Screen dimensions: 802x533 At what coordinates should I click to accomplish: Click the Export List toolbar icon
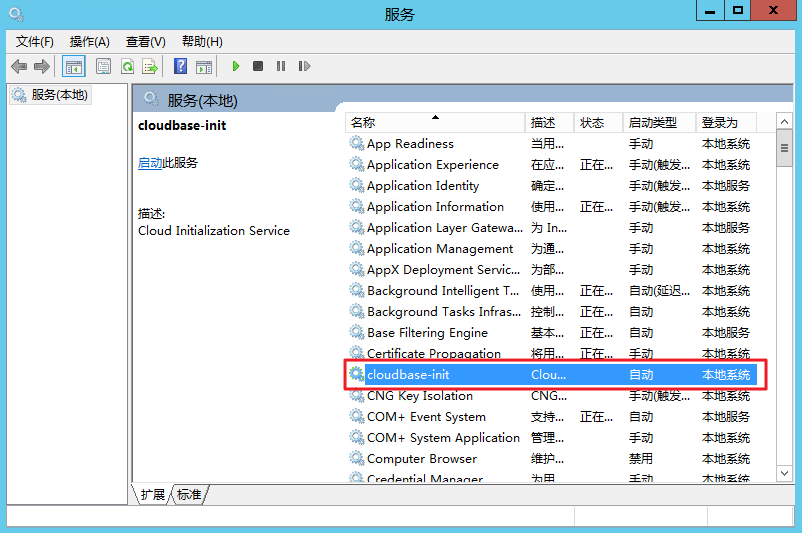(150, 66)
